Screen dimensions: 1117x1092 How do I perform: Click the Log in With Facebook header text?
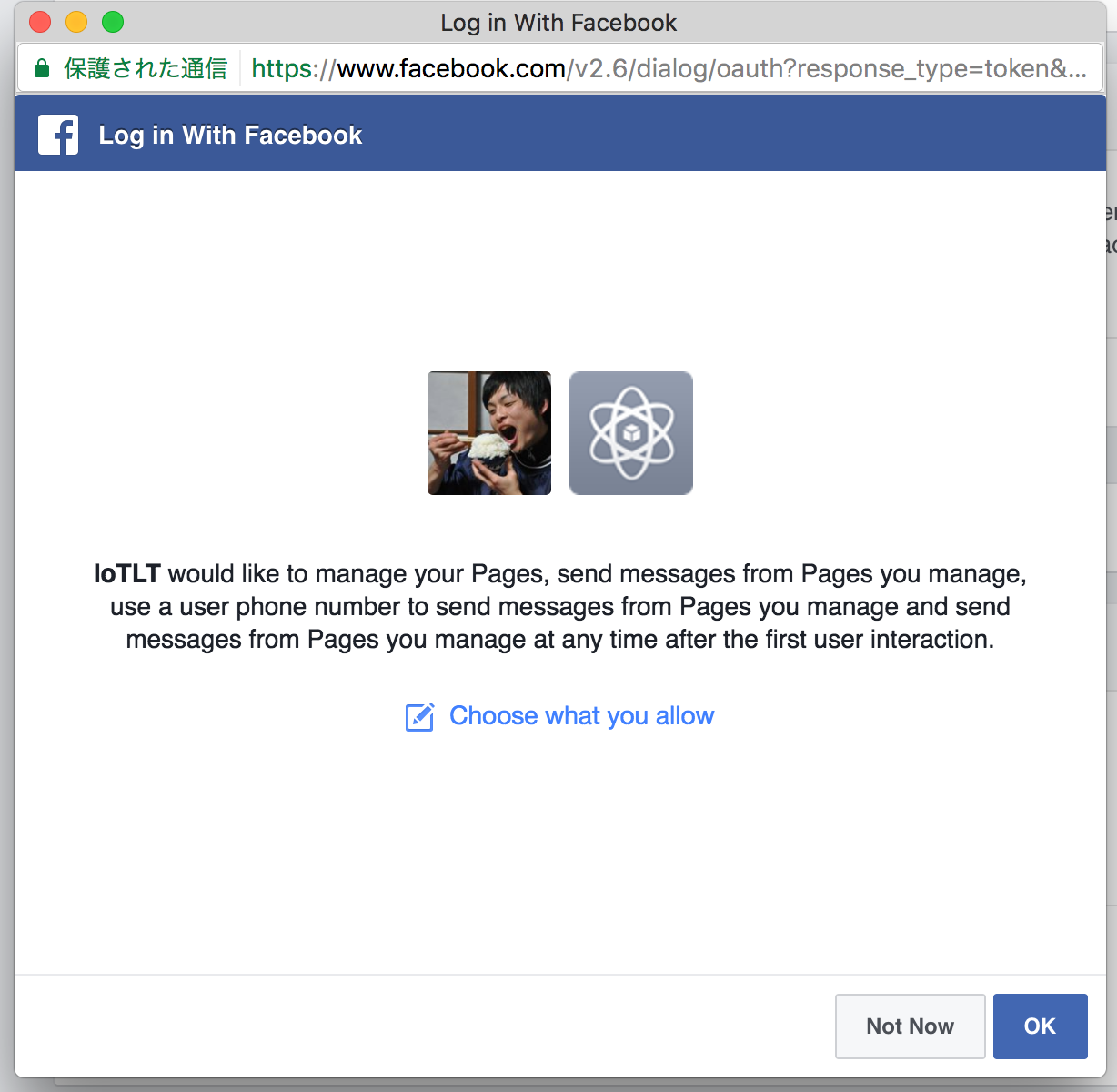point(230,136)
